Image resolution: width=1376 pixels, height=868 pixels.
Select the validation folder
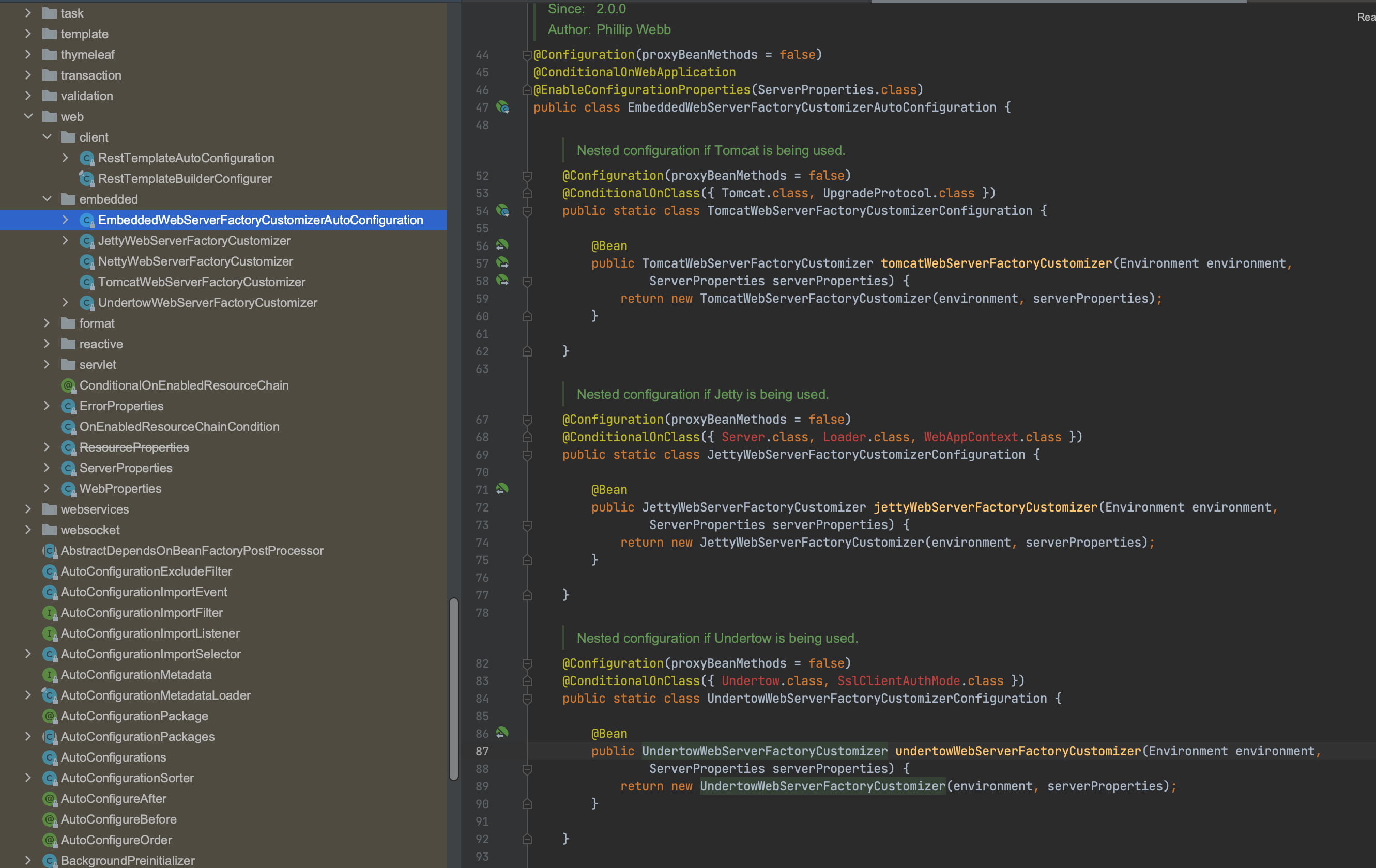pyautogui.click(x=87, y=96)
